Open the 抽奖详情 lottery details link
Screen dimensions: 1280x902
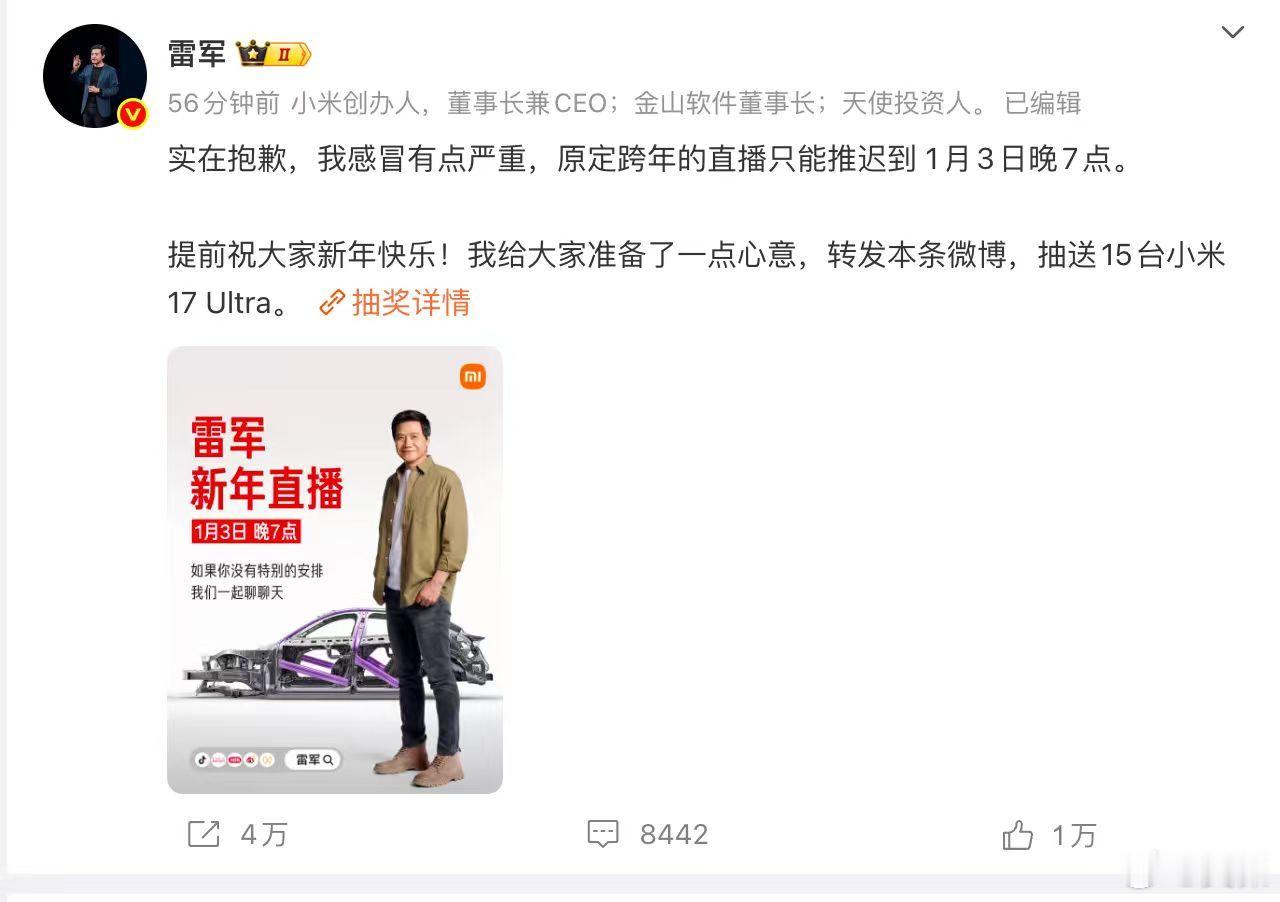click(x=411, y=302)
